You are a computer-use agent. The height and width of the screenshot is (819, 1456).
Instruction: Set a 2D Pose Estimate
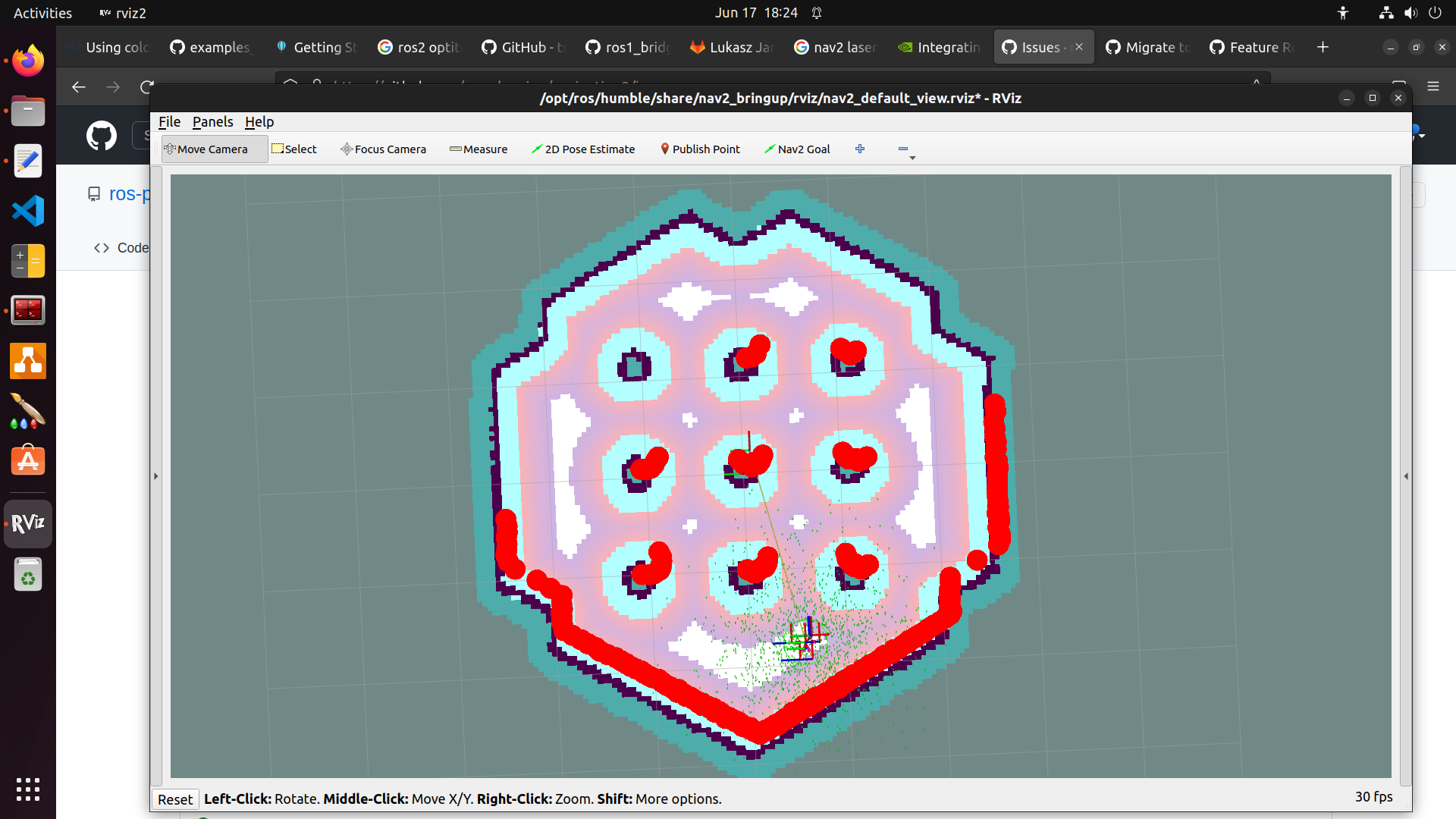pyautogui.click(x=582, y=149)
